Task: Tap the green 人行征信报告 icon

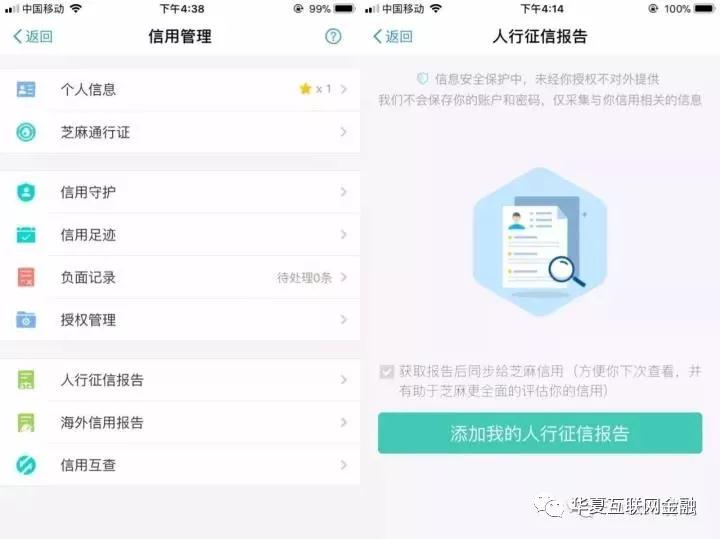Action: pyautogui.click(x=26, y=380)
